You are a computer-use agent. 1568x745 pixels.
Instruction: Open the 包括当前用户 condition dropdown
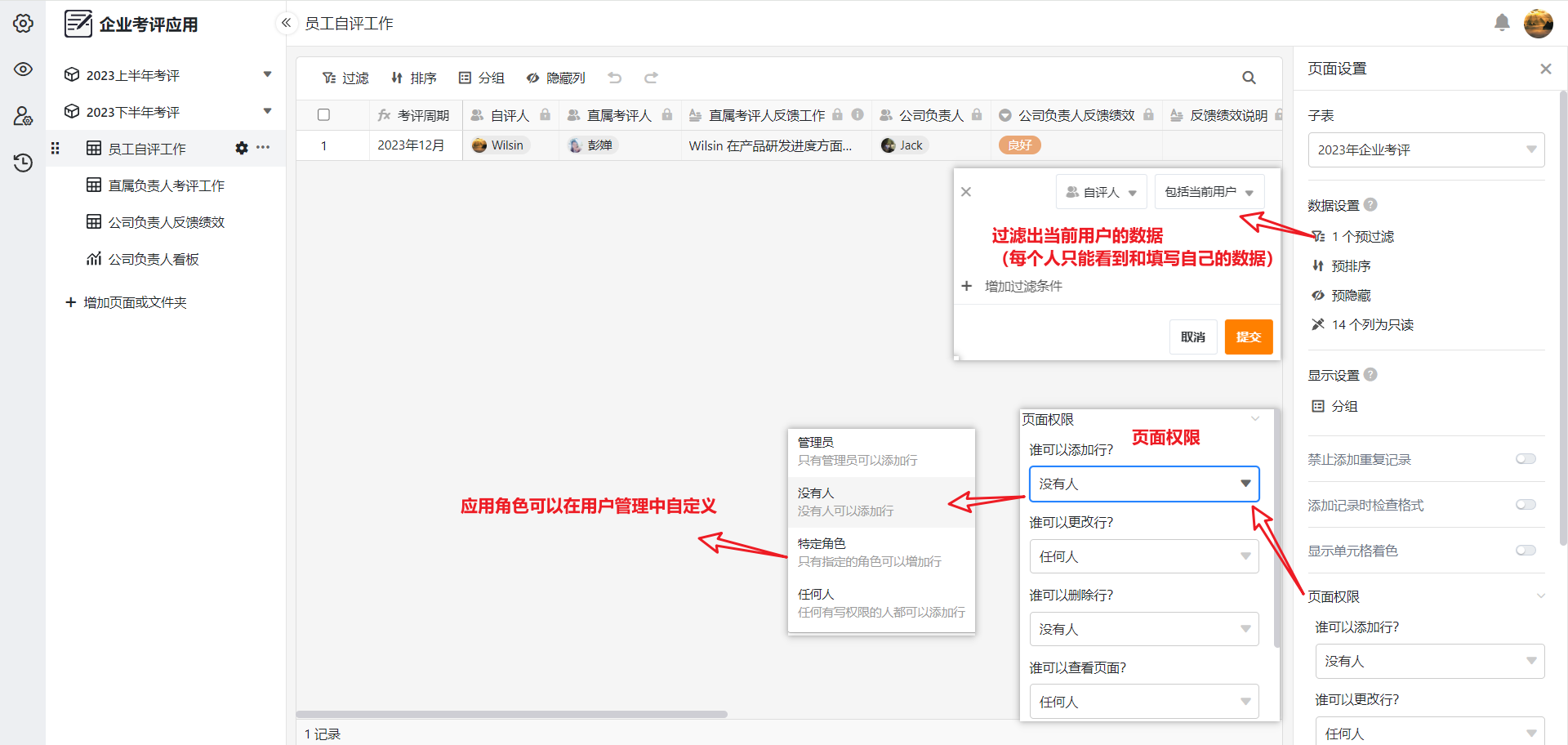pyautogui.click(x=1209, y=192)
